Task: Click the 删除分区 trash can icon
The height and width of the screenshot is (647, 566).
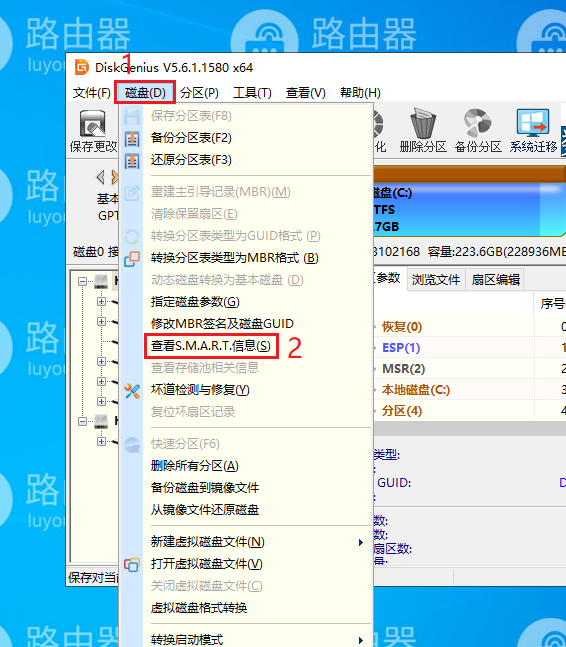Action: 423,123
